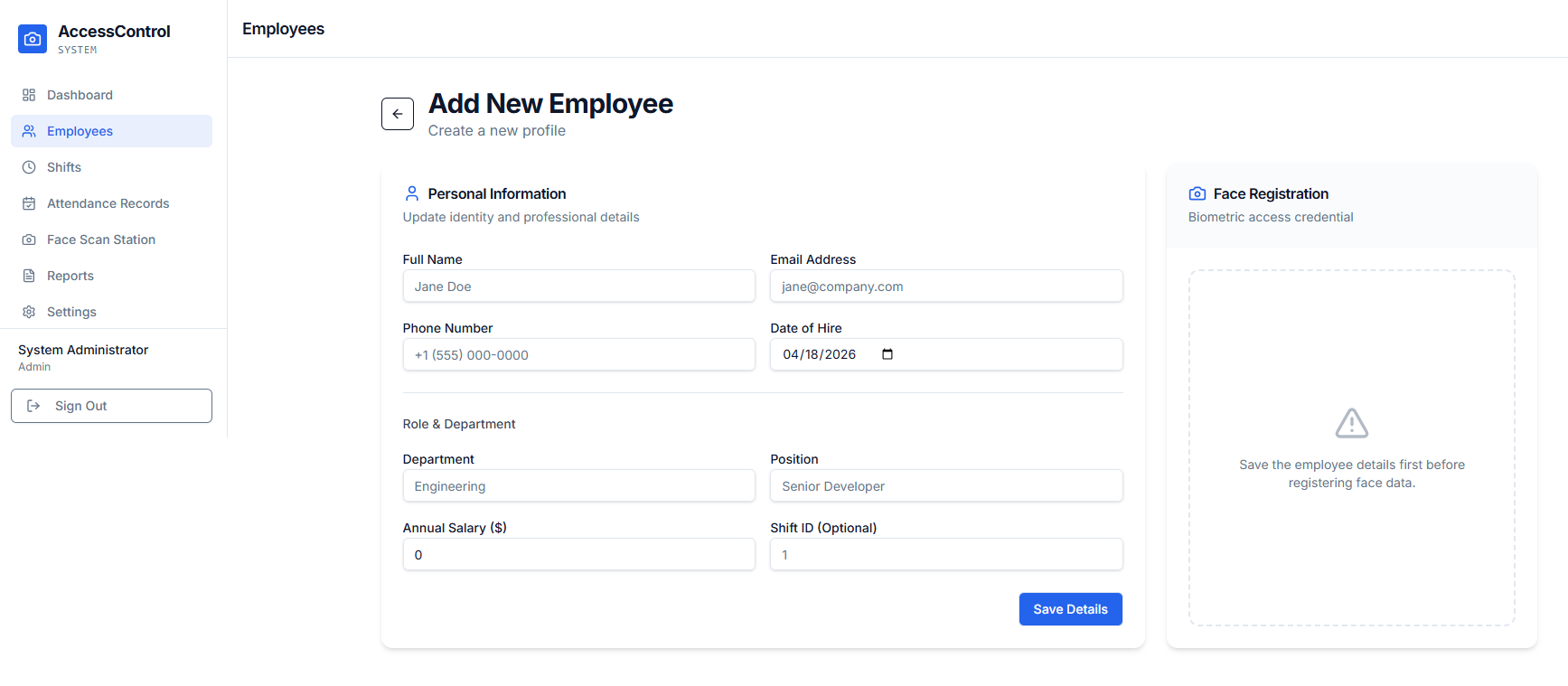Click the Dashboard grid icon in sidebar
Image resolution: width=1568 pixels, height=686 pixels.
click(x=29, y=95)
